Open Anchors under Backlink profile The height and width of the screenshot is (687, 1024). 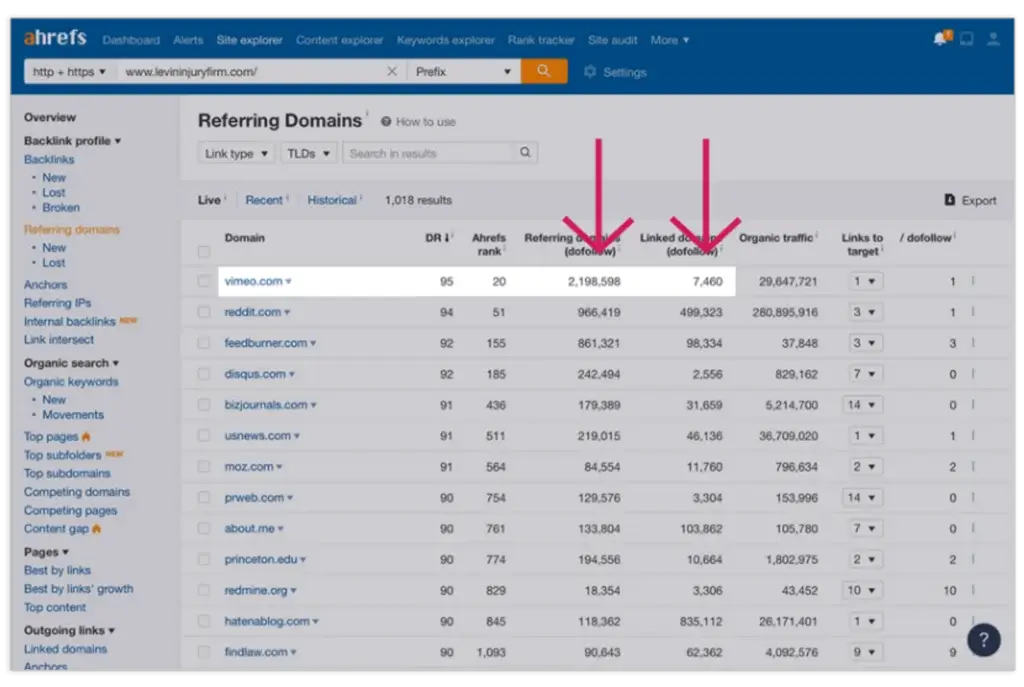point(46,285)
